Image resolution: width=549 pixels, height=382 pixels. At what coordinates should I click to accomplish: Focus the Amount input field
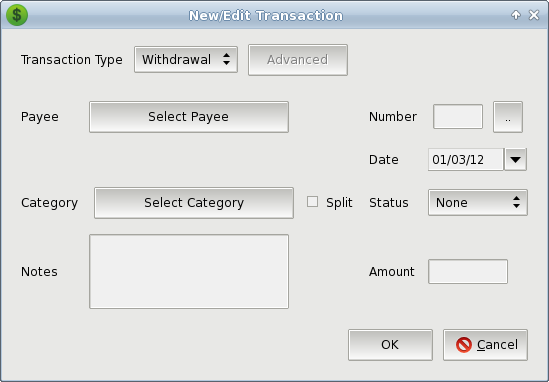pos(468,272)
